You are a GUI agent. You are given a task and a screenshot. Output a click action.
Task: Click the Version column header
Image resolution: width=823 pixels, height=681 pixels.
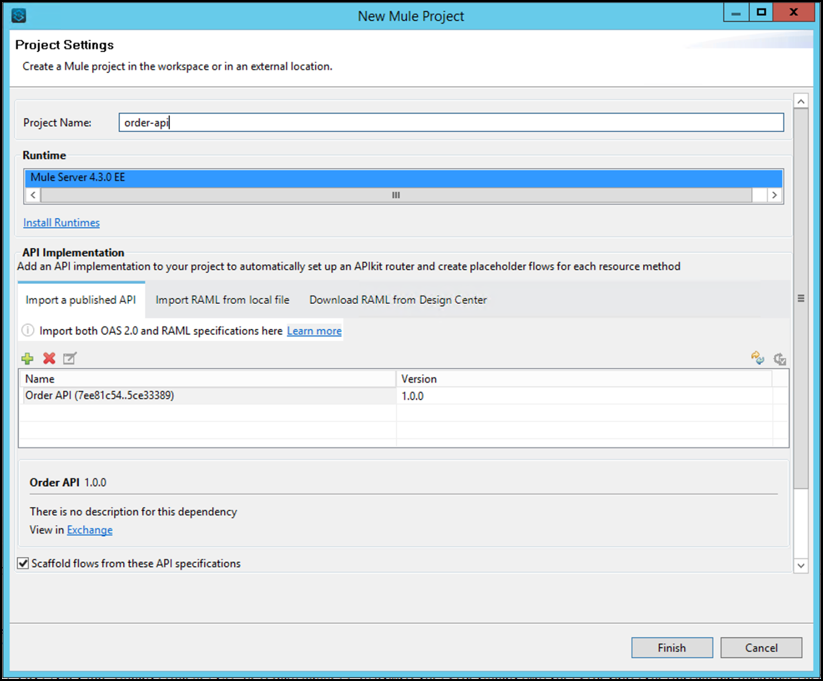[x=584, y=379]
